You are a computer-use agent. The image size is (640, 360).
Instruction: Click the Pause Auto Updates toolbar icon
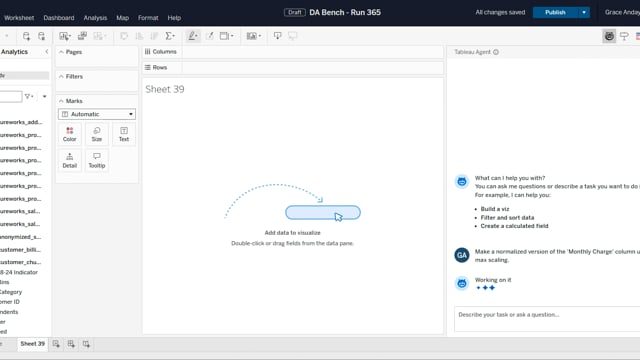42,36
